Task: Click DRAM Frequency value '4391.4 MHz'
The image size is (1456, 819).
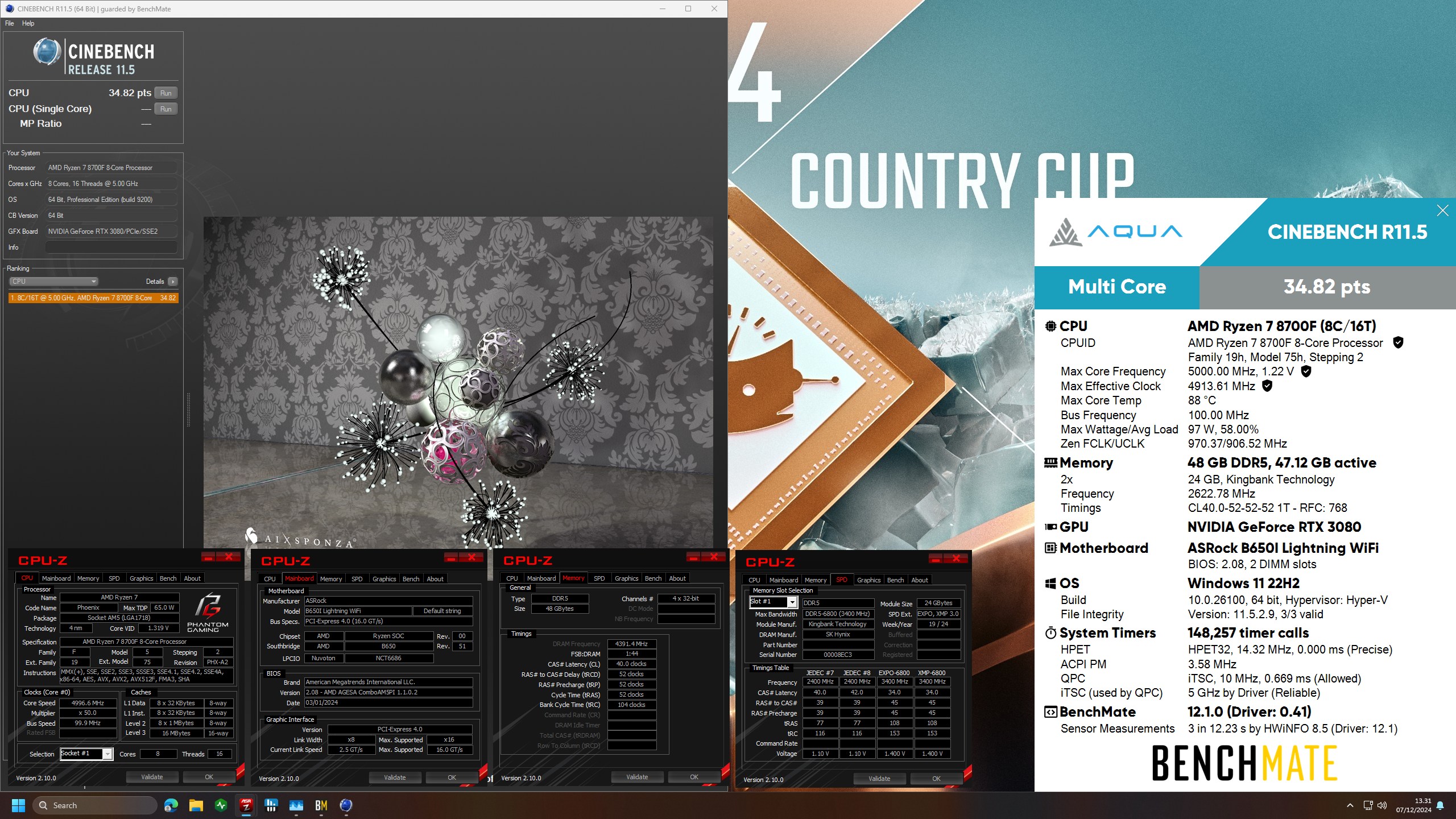Action: pos(631,644)
